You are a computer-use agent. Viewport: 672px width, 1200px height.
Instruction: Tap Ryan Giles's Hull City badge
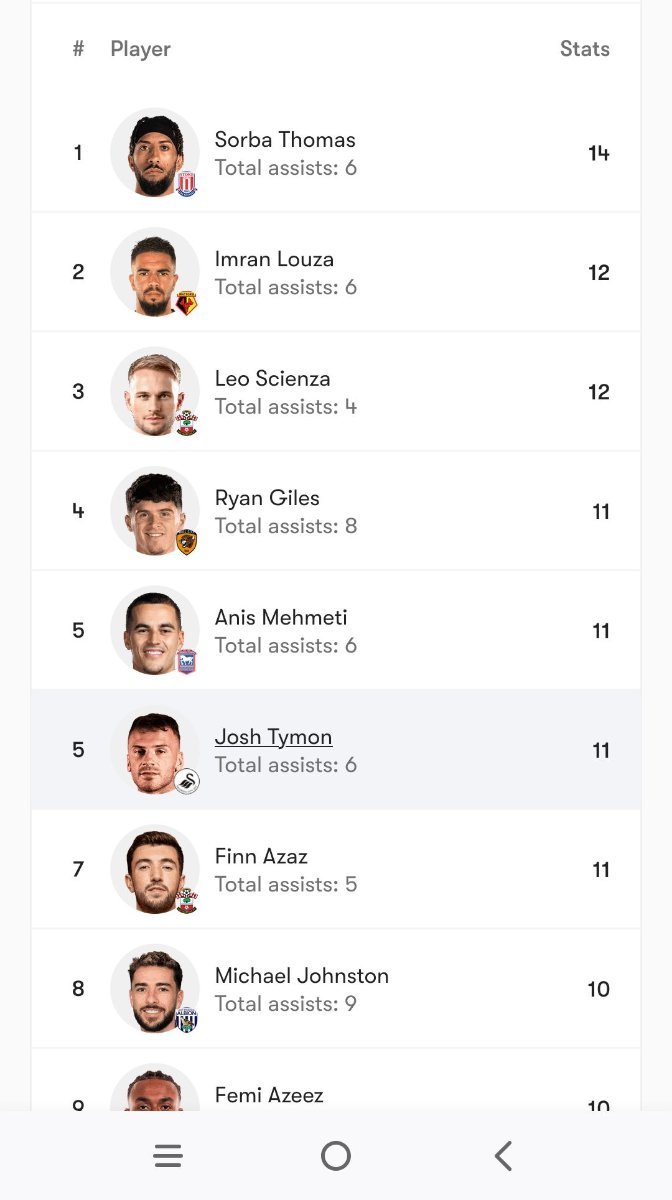coord(187,542)
